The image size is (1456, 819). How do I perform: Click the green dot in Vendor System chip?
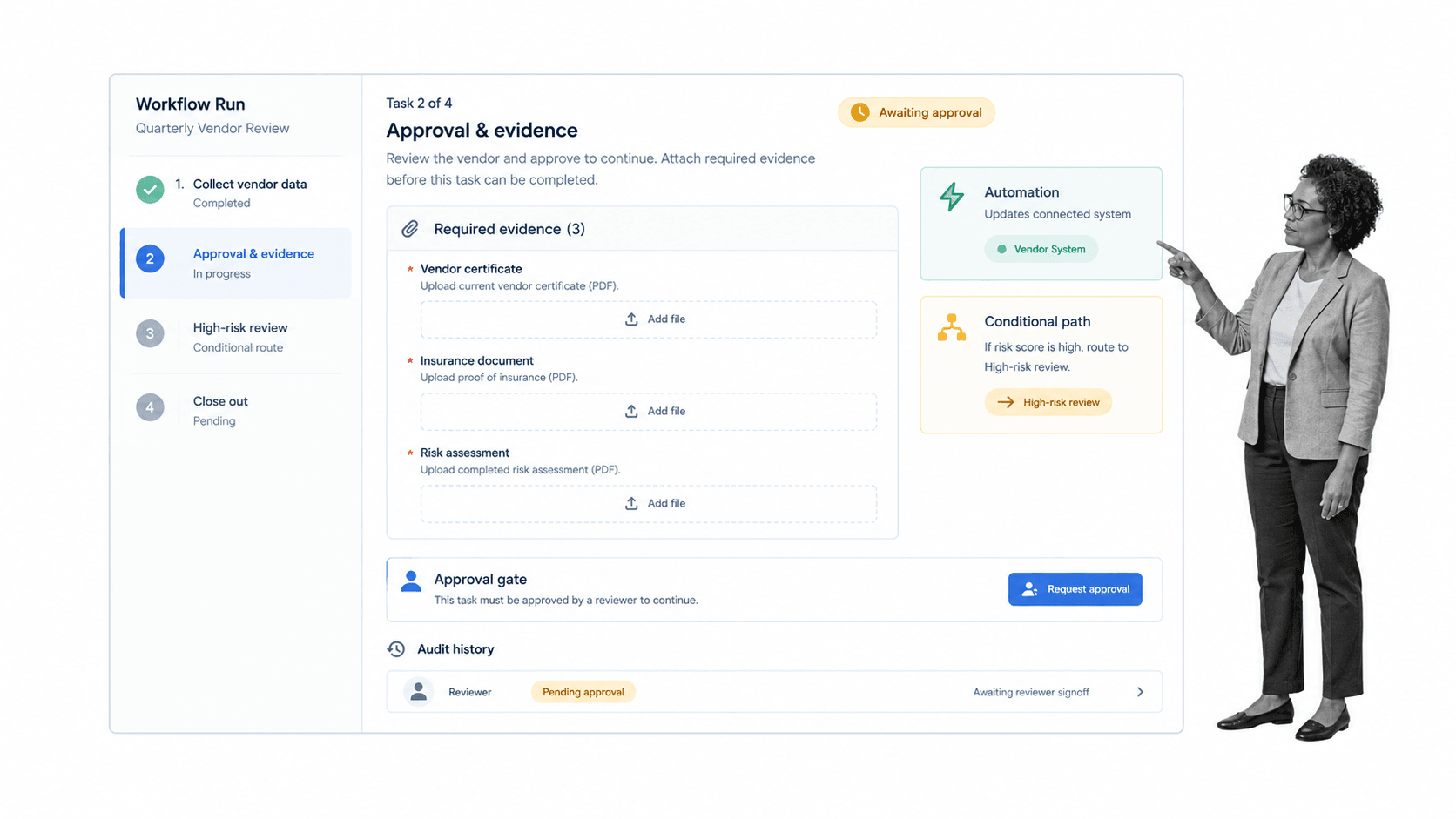pos(1001,249)
